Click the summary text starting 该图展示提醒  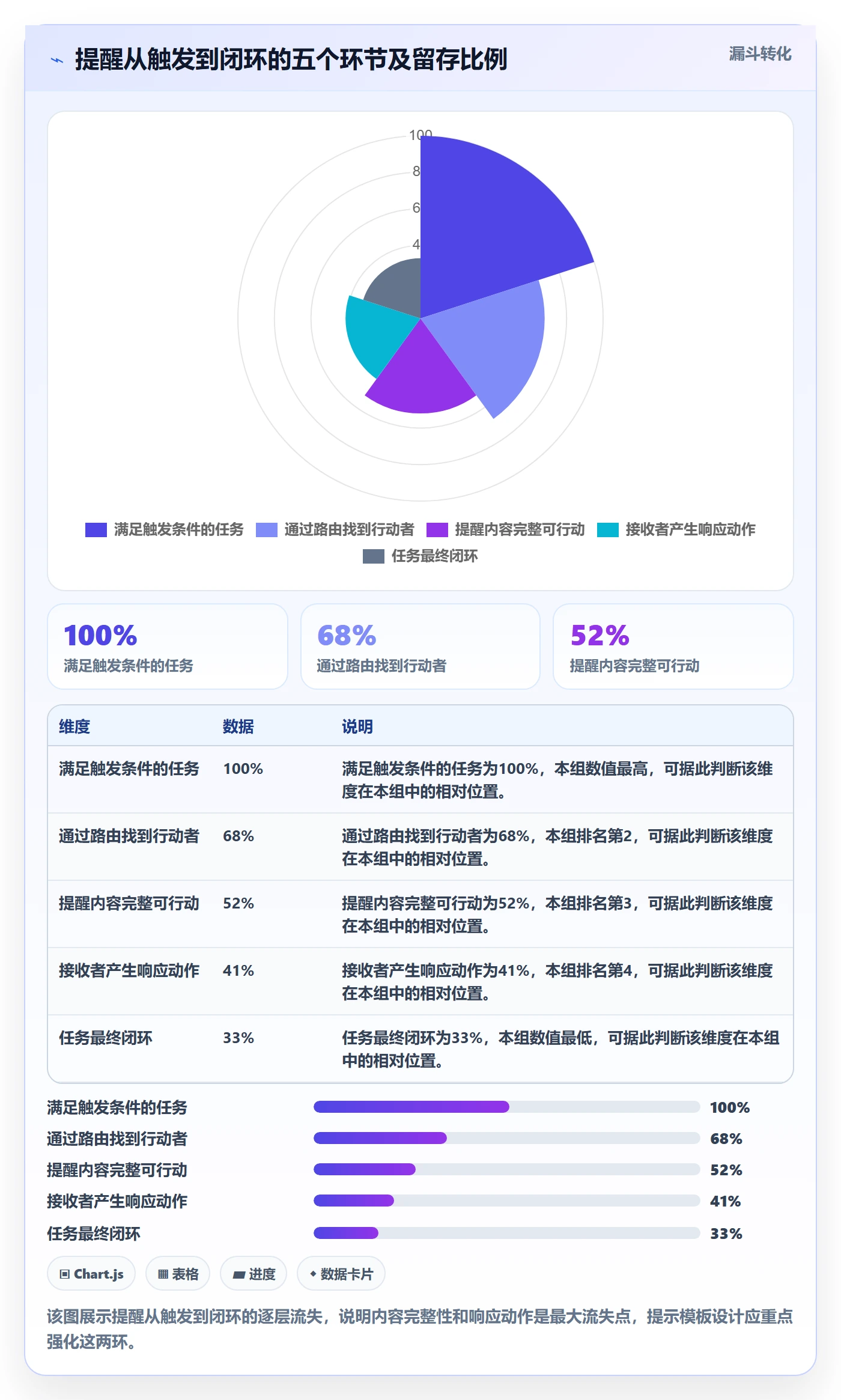click(x=420, y=1329)
